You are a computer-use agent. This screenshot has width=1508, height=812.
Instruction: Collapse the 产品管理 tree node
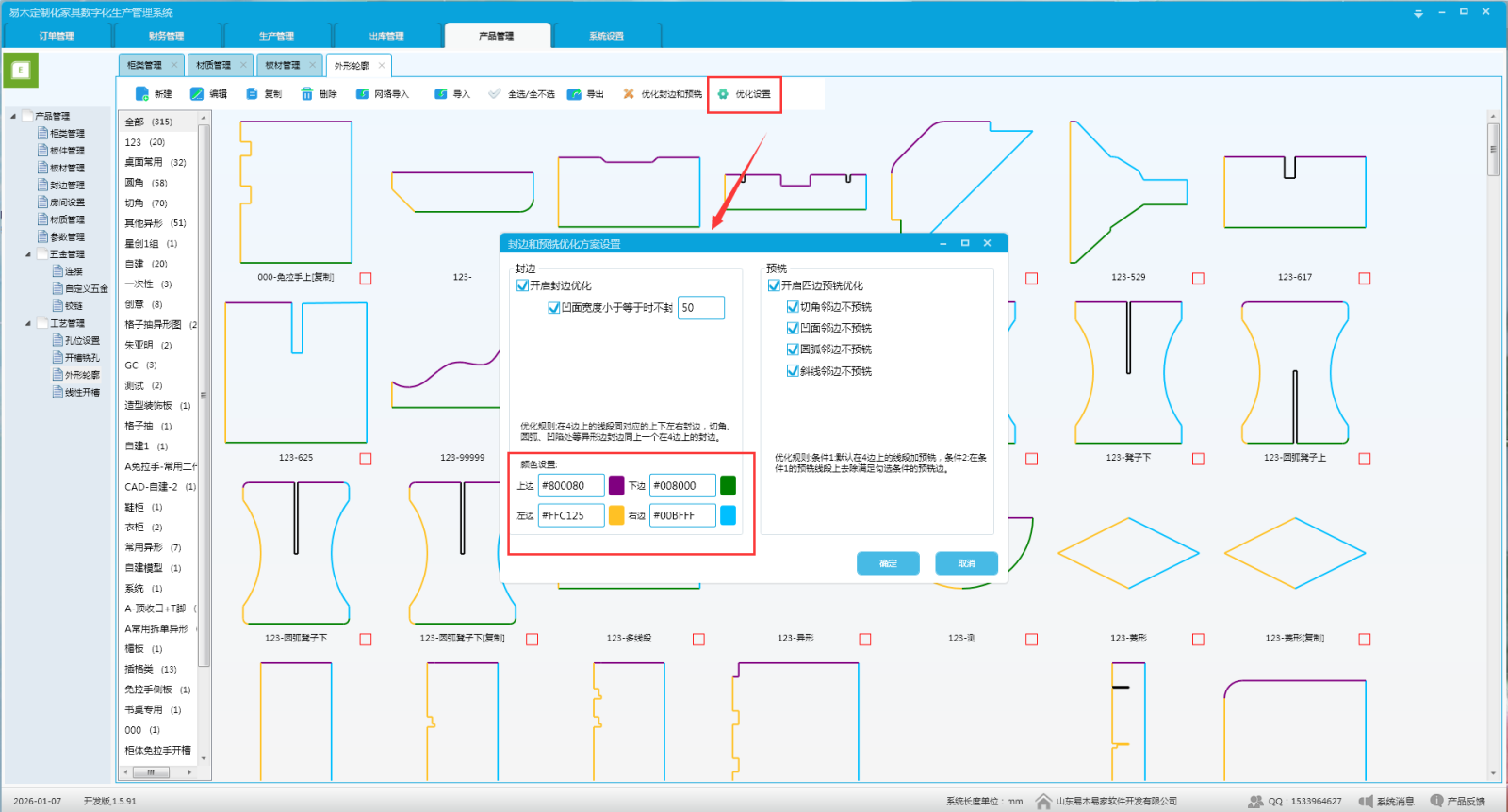(13, 117)
